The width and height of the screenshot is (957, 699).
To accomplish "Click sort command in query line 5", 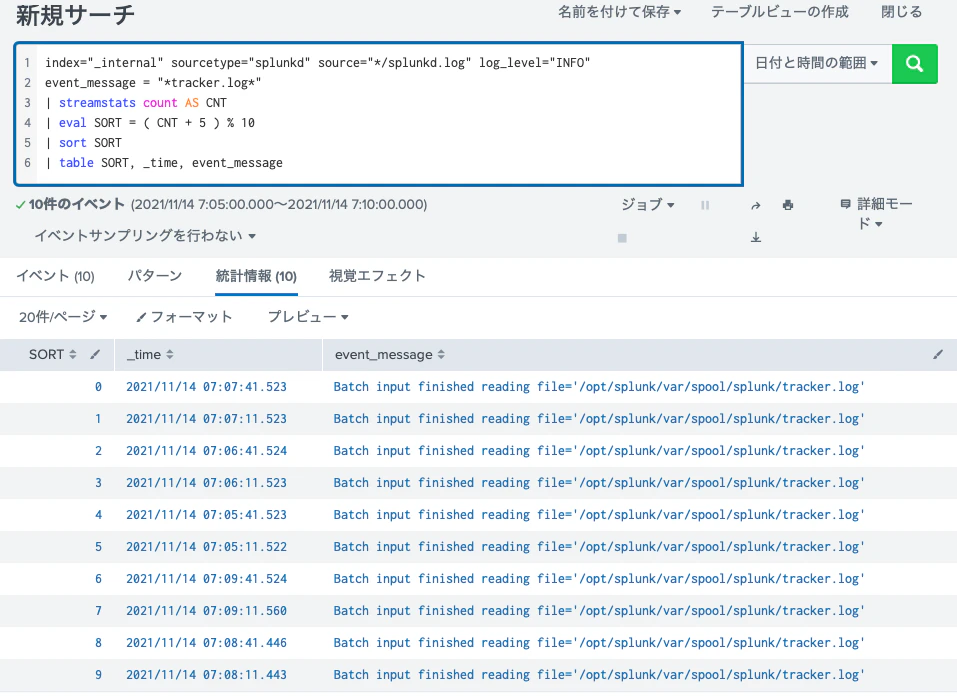I will pyautogui.click(x=73, y=143).
